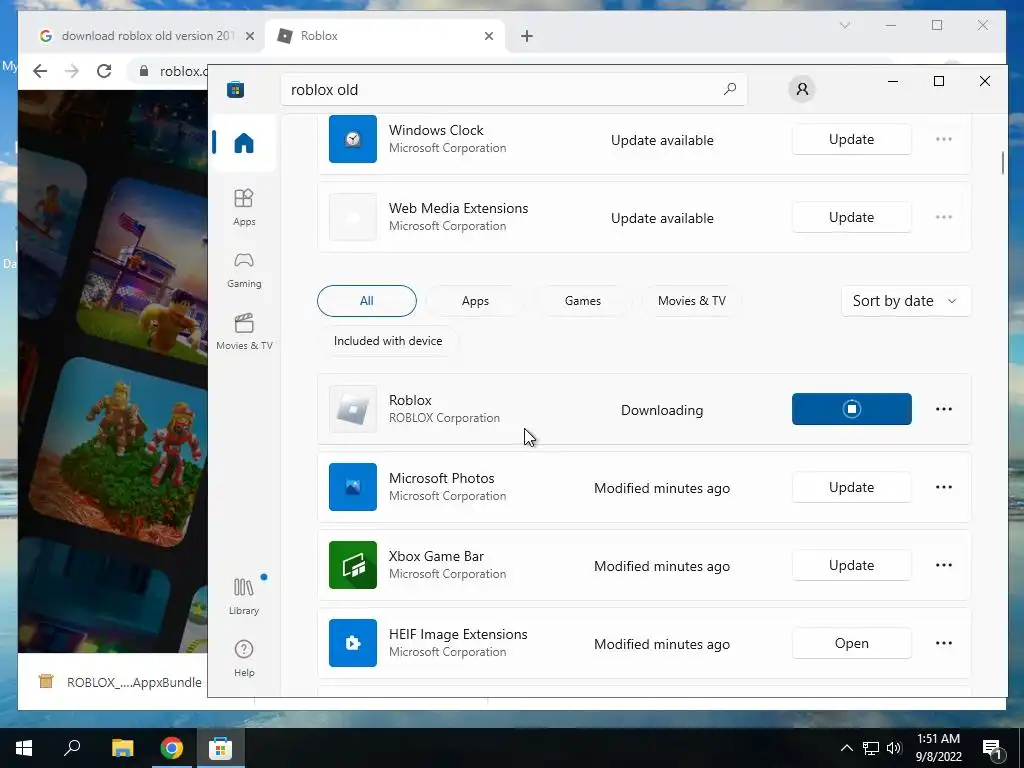The height and width of the screenshot is (768, 1024).
Task: Switch to Chrome from the taskbar
Action: point(172,748)
